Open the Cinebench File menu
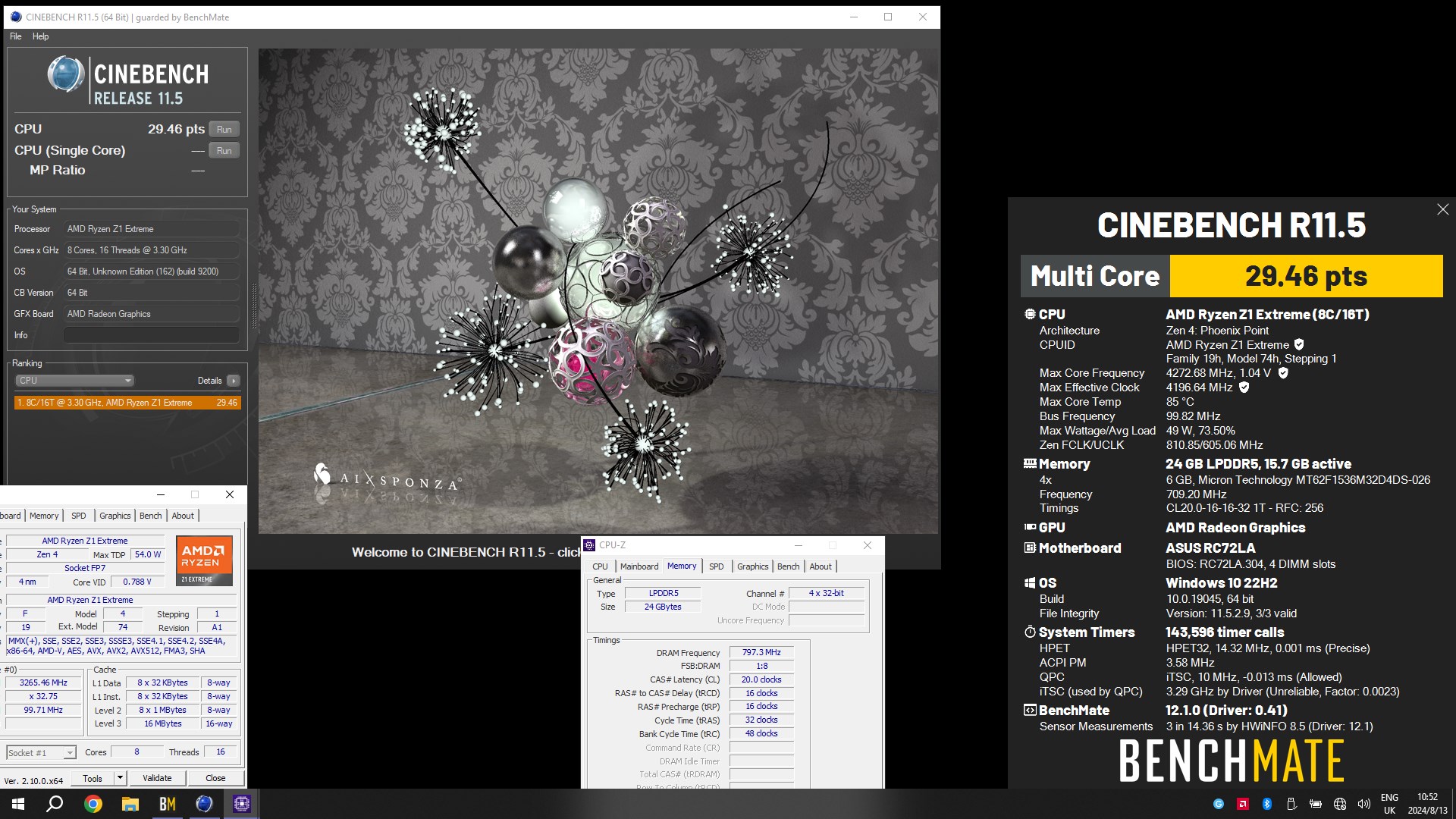This screenshot has height=819, width=1456. click(x=16, y=36)
